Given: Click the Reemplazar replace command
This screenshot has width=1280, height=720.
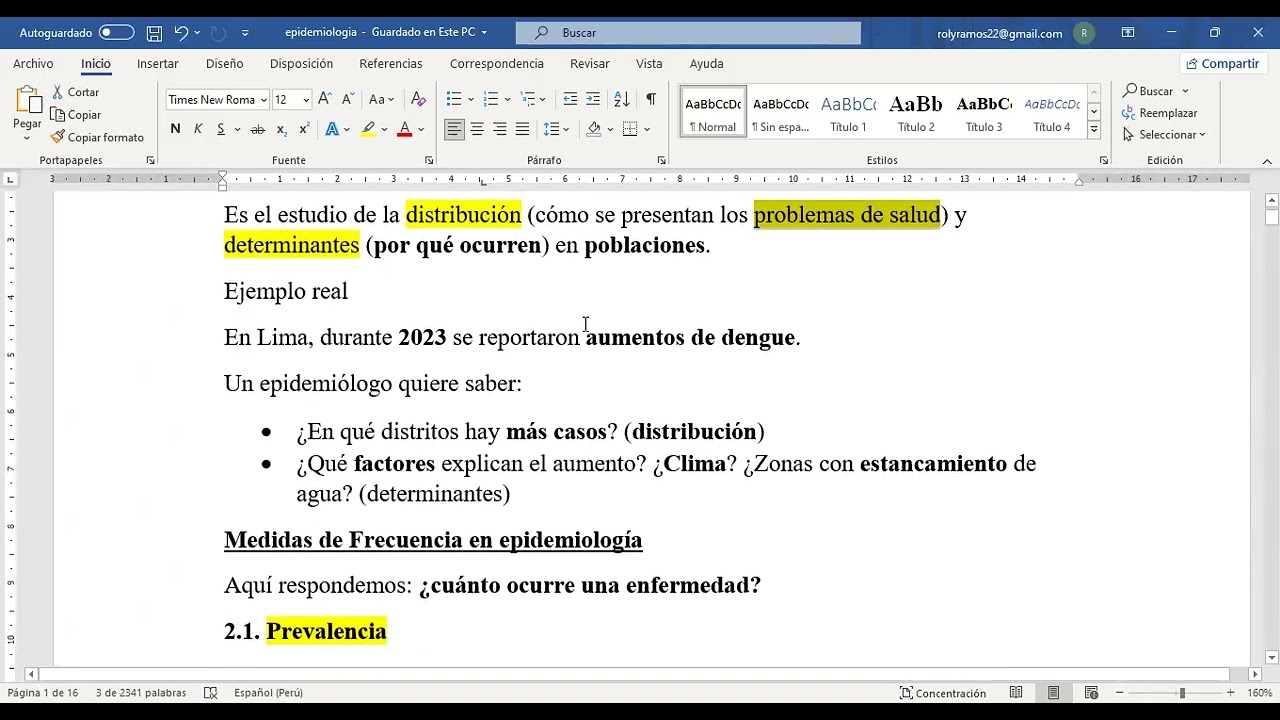Looking at the screenshot, I should (1160, 113).
